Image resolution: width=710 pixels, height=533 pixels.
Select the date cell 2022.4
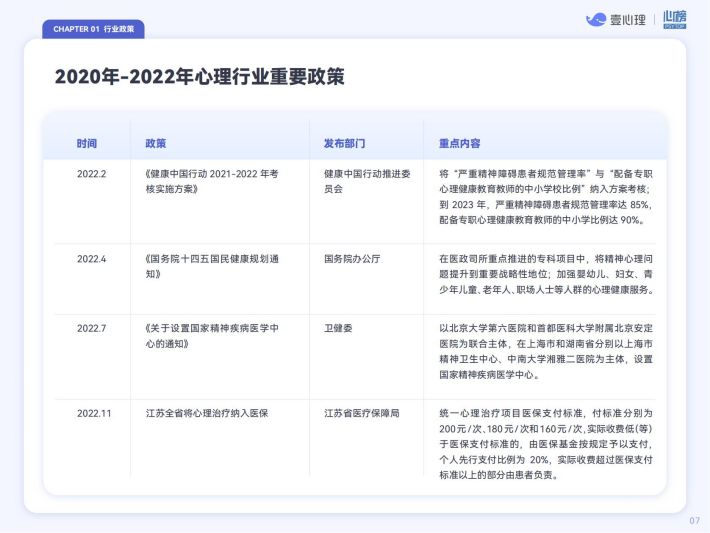pyautogui.click(x=91, y=259)
